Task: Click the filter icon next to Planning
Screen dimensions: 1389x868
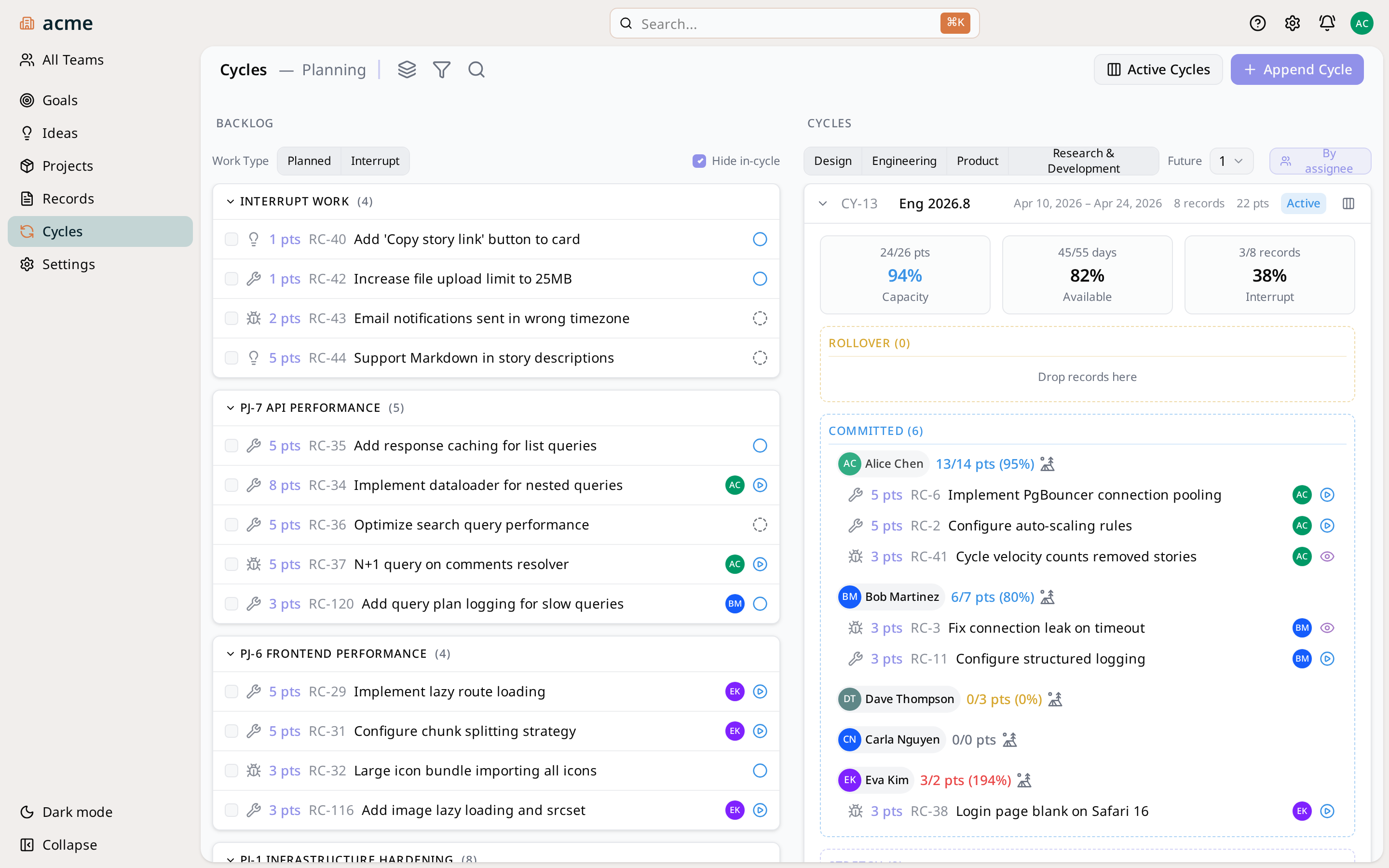Action: pos(441,69)
